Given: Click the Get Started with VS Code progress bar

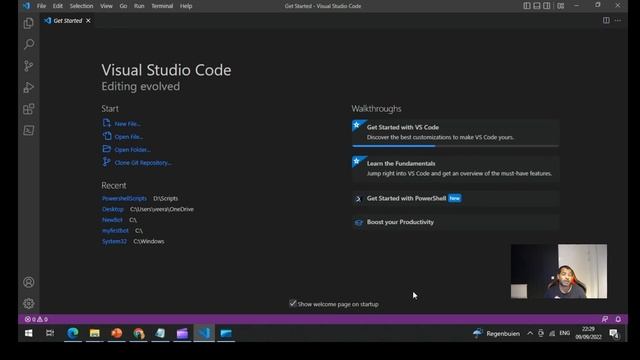Looking at the screenshot, I should click(x=455, y=146).
